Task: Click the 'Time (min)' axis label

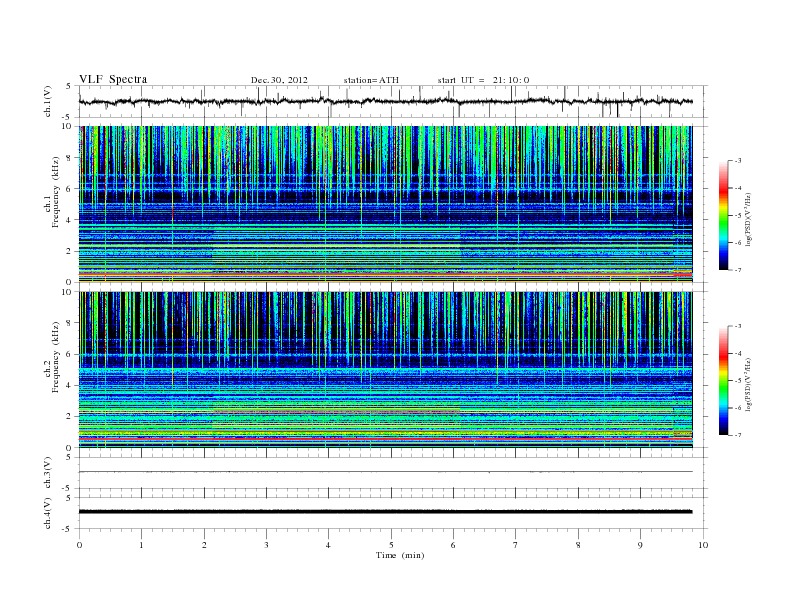Action: pos(400,555)
